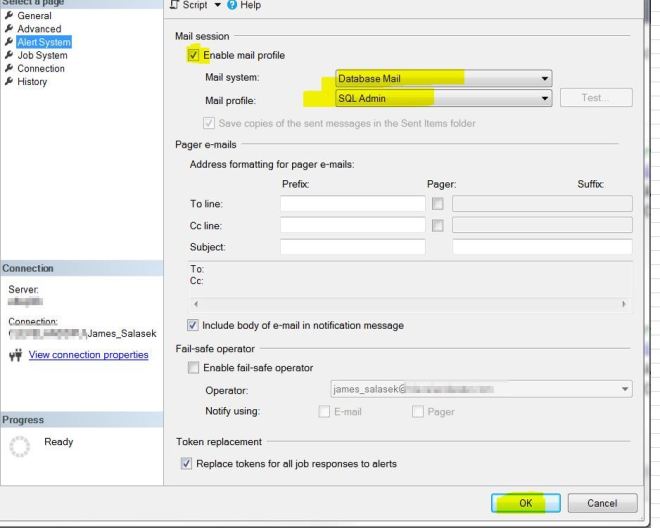Image resolution: width=660 pixels, height=528 pixels.
Task: Click the Job System page icon
Action: coord(10,56)
